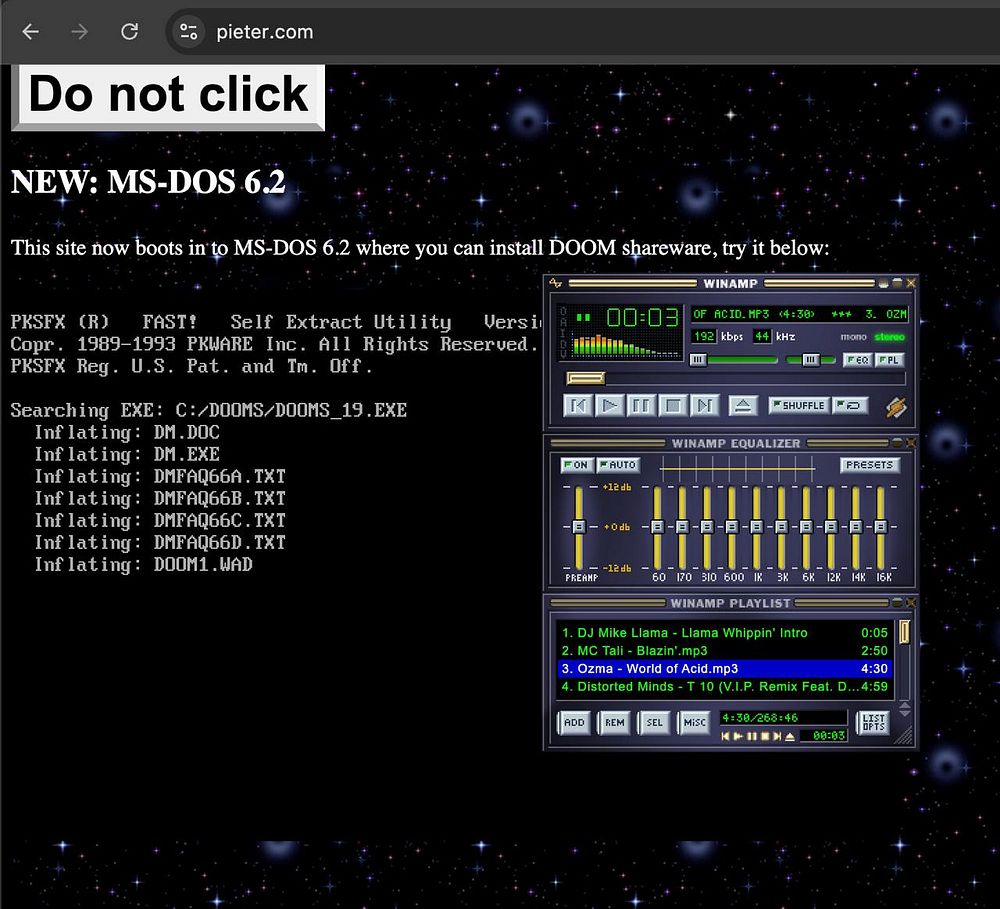Toggle the PL playlist window button
This screenshot has width=1000, height=909.
pyautogui.click(x=889, y=360)
